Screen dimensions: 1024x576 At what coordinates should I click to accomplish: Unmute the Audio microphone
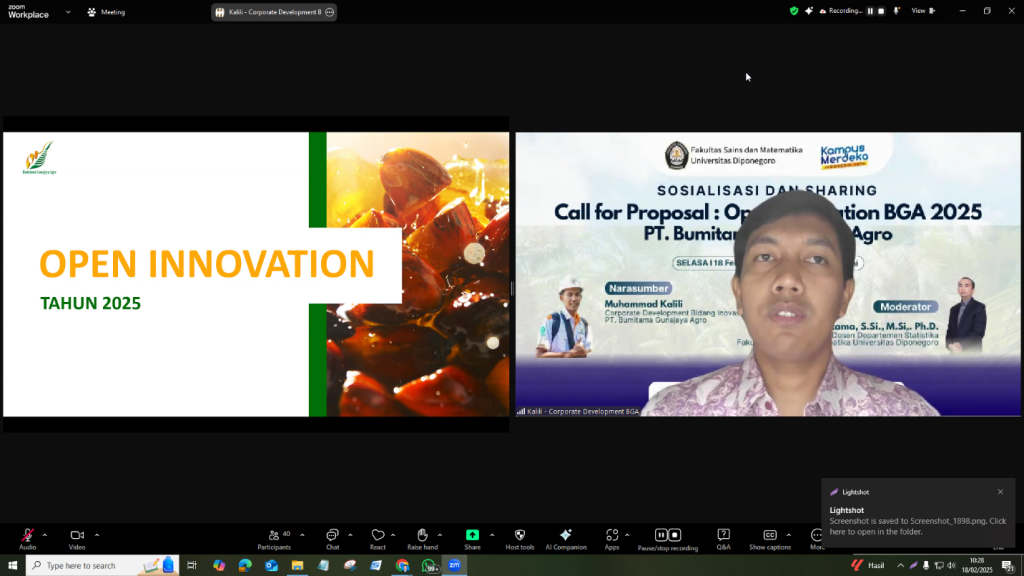pos(28,536)
